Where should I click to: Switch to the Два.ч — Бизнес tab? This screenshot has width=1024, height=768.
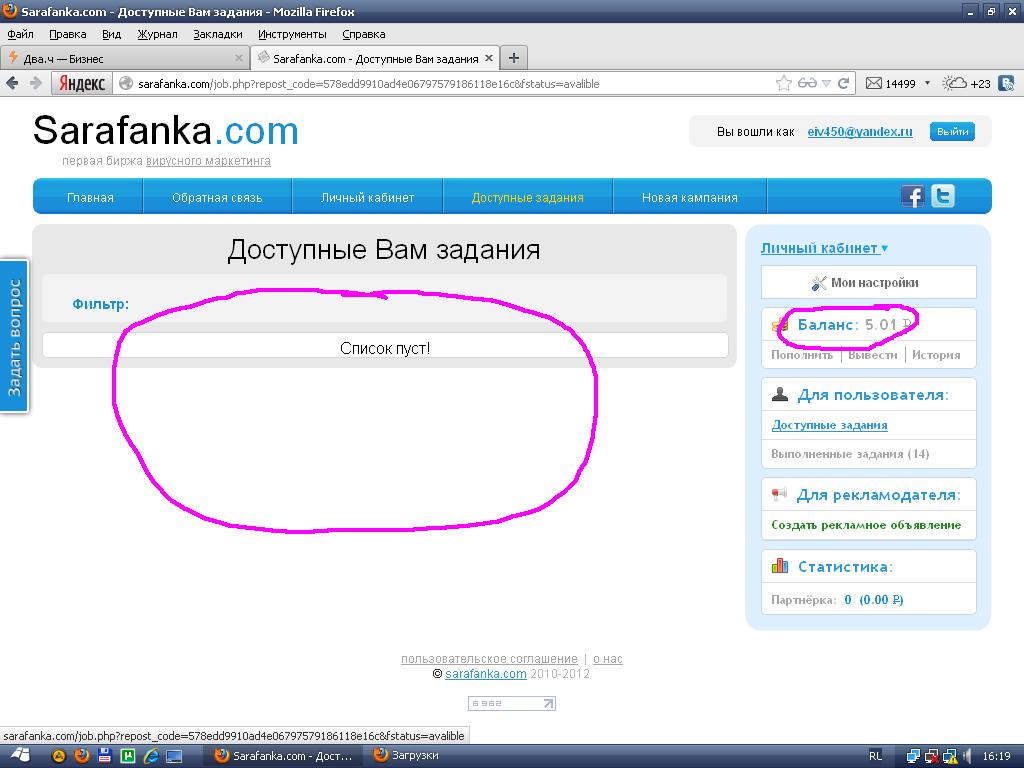[124, 58]
